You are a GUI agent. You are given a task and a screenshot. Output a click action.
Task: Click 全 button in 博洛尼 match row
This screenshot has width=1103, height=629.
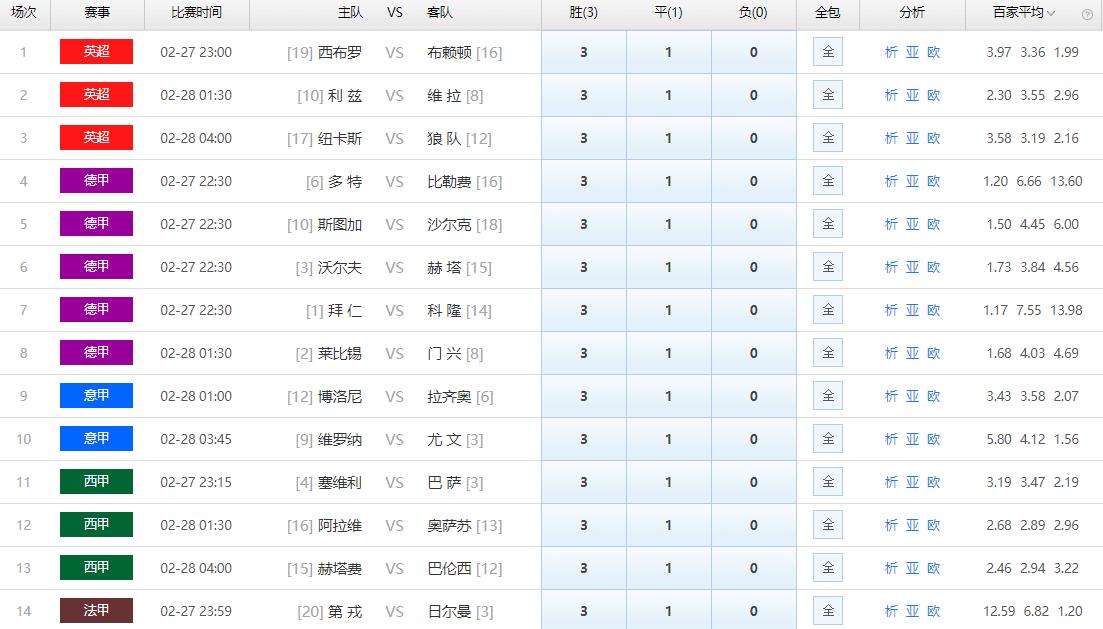828,395
